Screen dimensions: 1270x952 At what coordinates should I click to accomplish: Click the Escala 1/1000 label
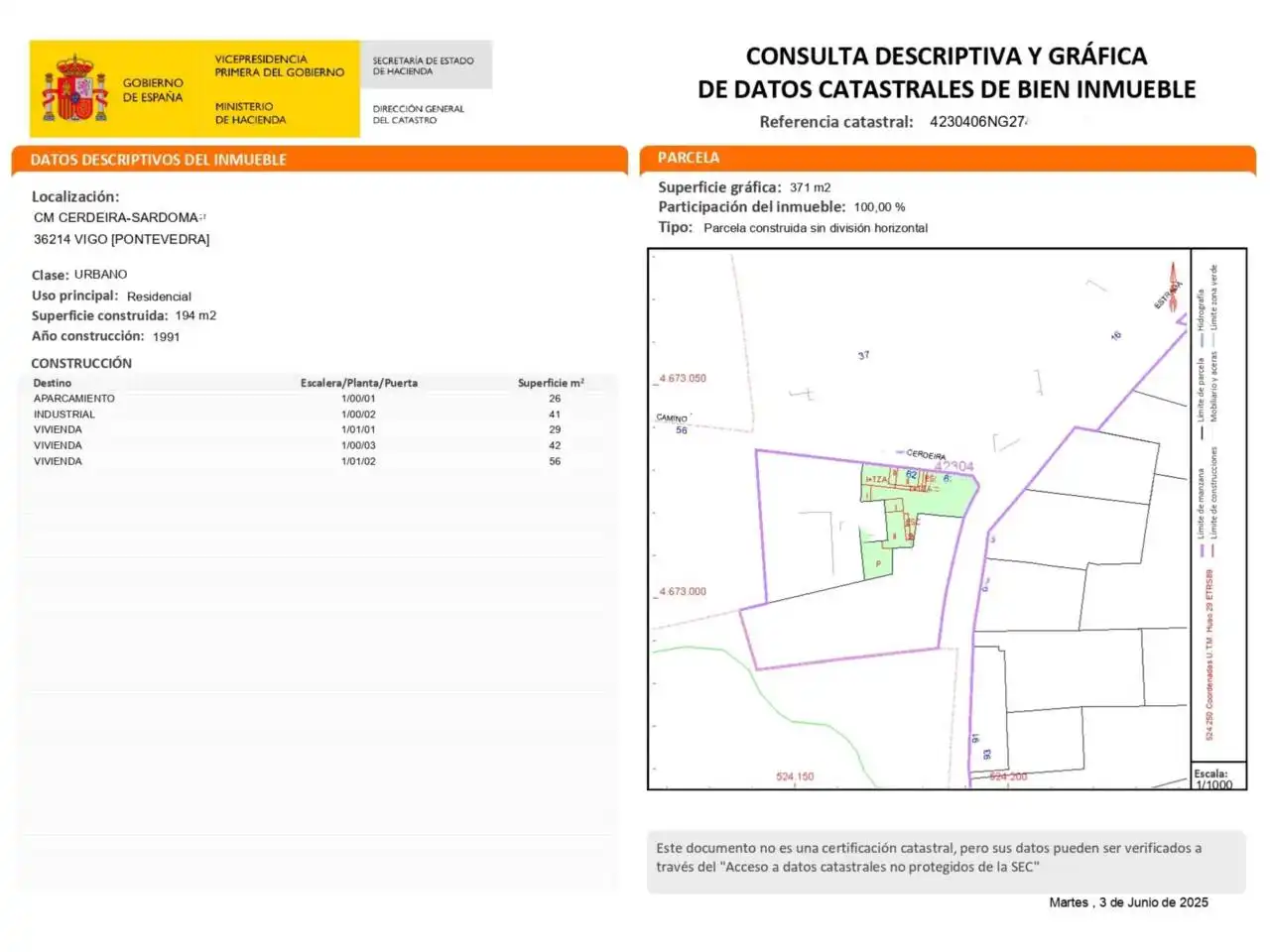(1213, 779)
